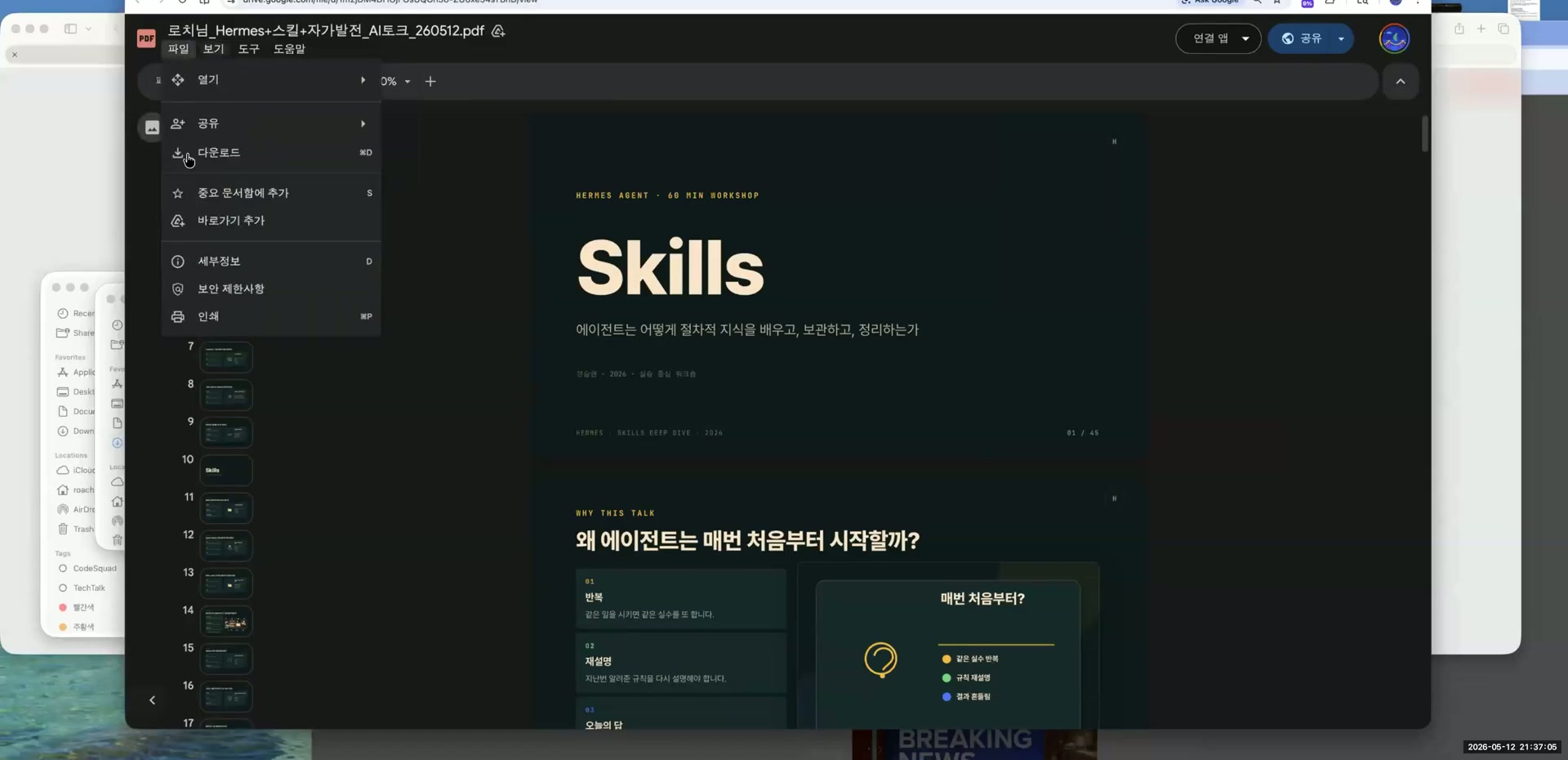Select 중요 문서함에 추가 menu entry
Screen dimensions: 1568x760
point(271,193)
